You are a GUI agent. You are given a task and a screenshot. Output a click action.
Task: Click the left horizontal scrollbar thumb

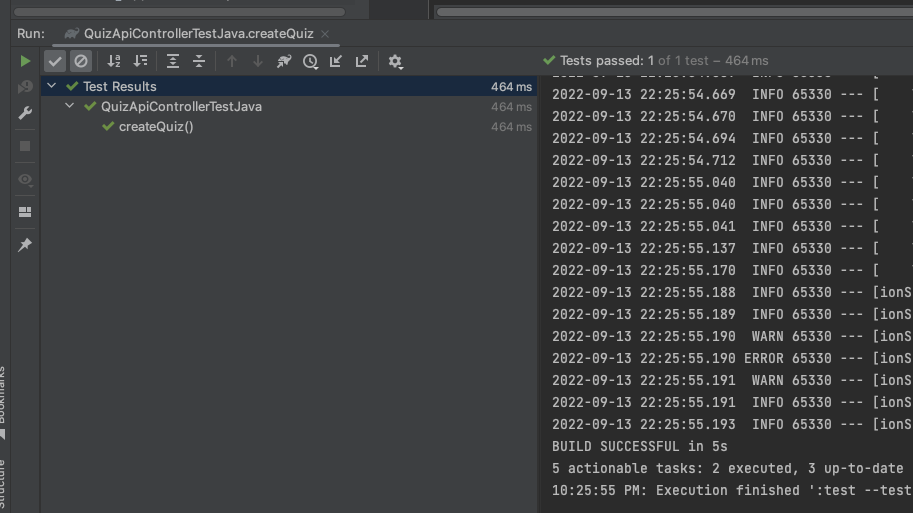[x=179, y=12]
